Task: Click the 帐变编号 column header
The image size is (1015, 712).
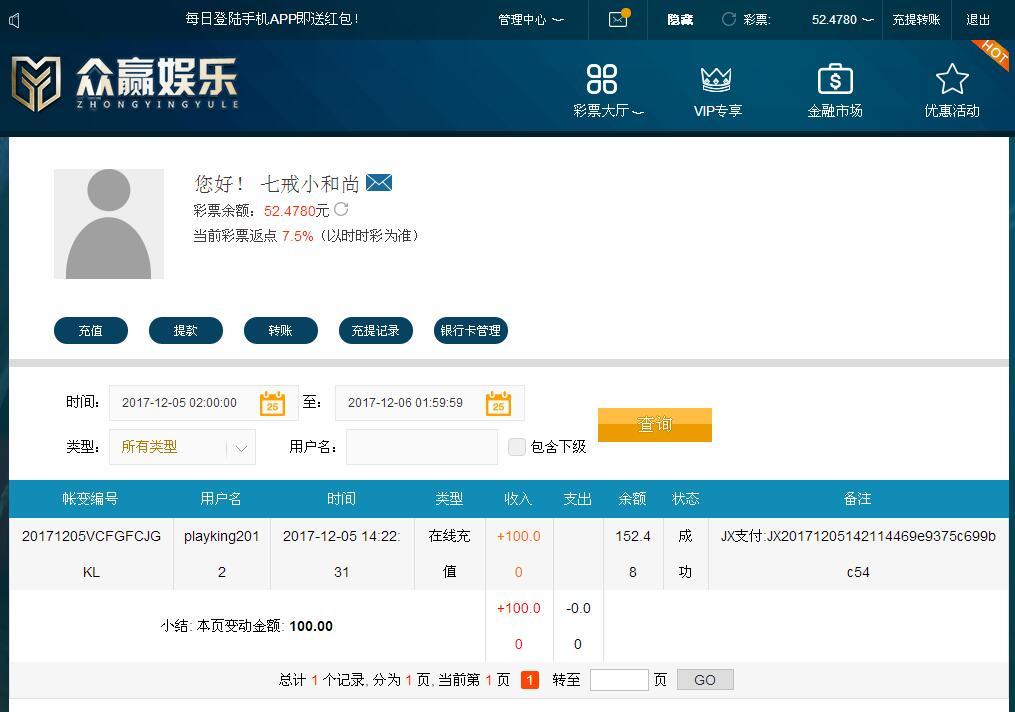Action: pos(90,498)
